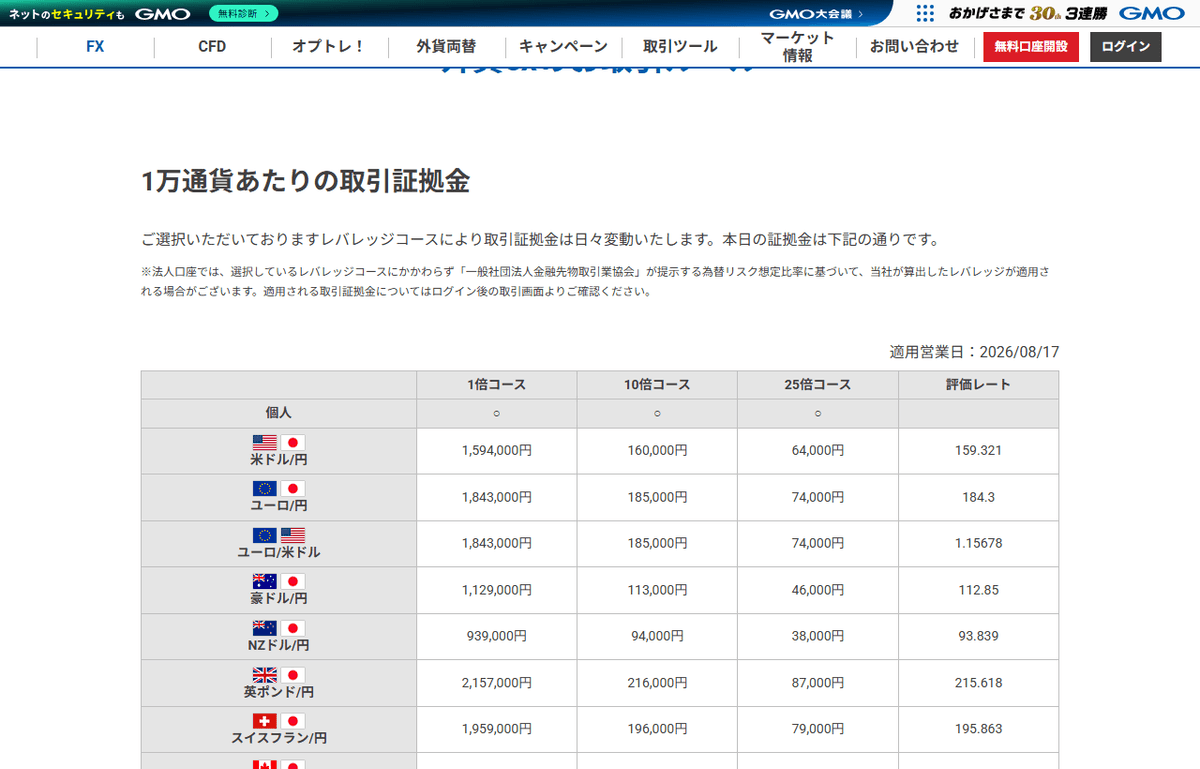
Task: Click the 939,000円 cell
Action: tap(496, 636)
